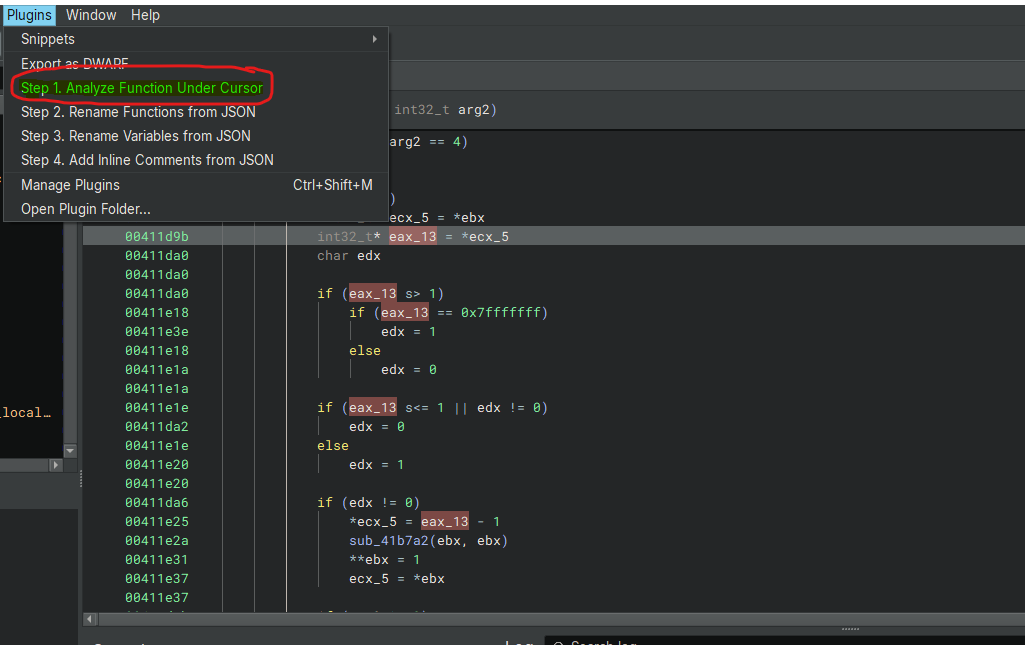Click the code view's horizontal scrollbar track
This screenshot has width=1025, height=645.
point(500,620)
